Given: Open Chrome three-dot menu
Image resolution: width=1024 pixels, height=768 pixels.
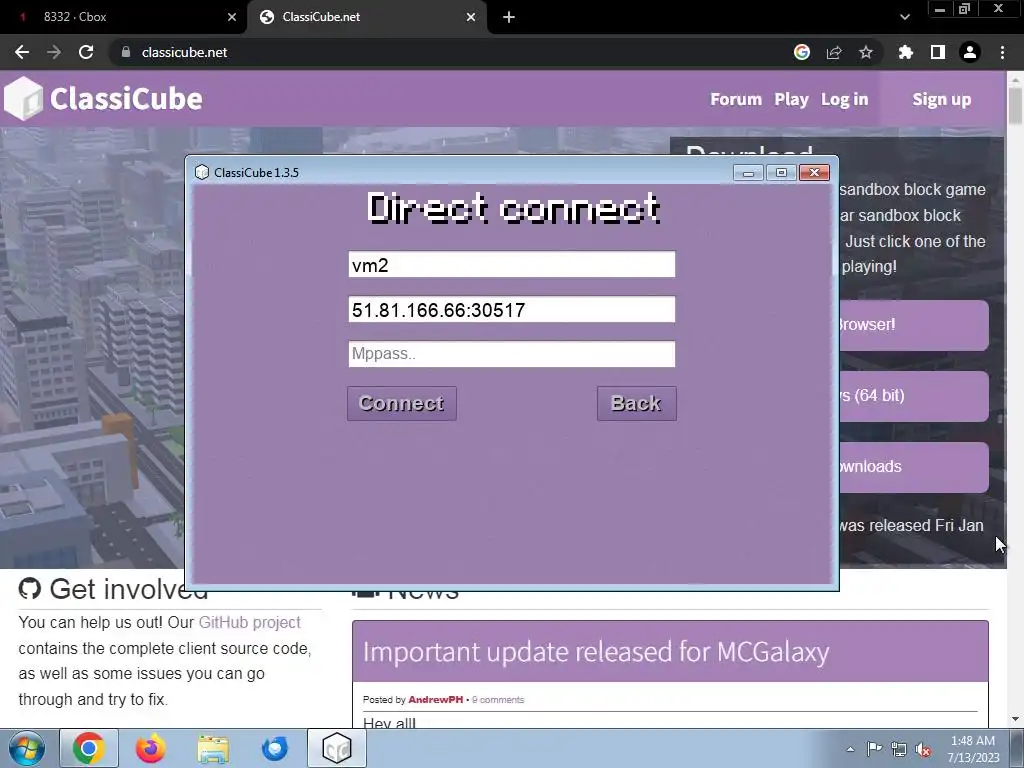Looking at the screenshot, I should (1002, 52).
